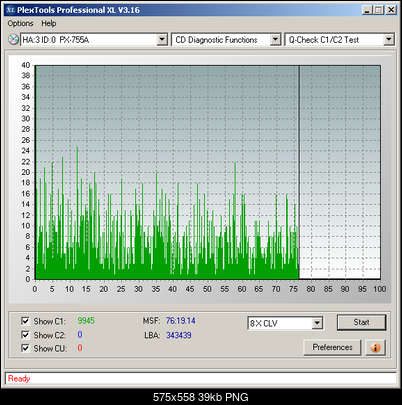Expand the PX-755A drive dropdown

[162, 40]
